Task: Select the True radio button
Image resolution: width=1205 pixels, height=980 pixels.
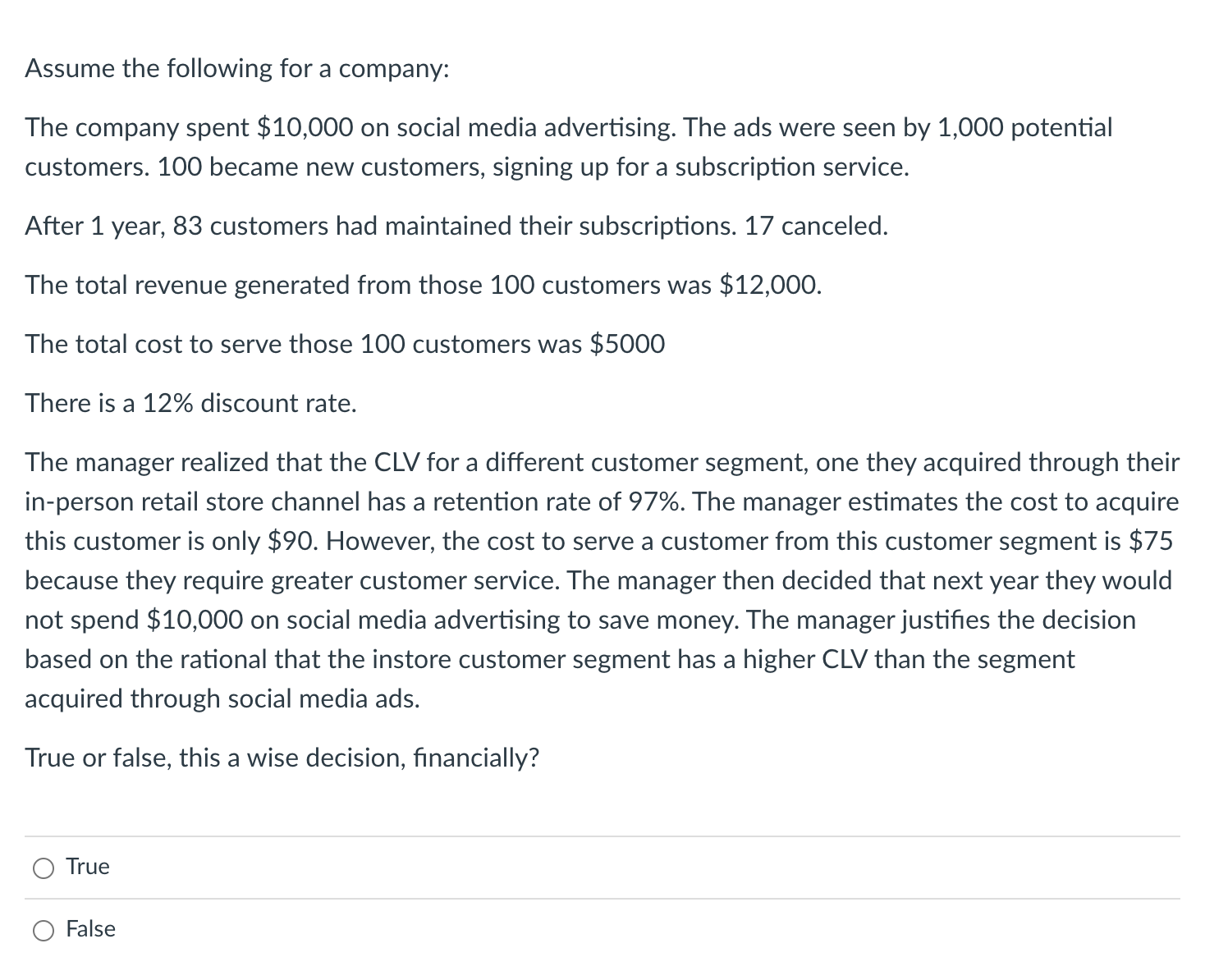Action: pyautogui.click(x=44, y=868)
